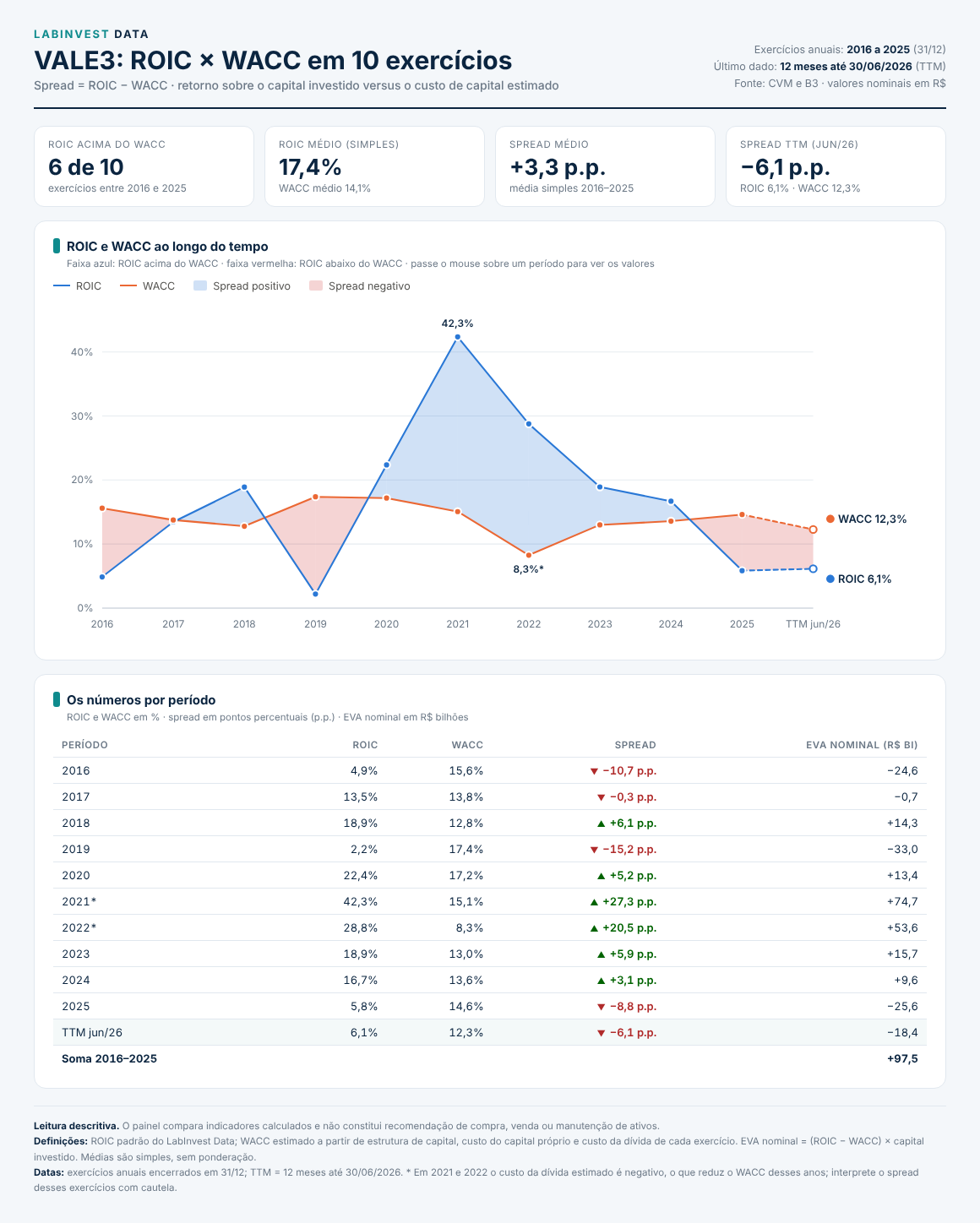
Task: Click the SPREAD column header
Action: tap(635, 745)
